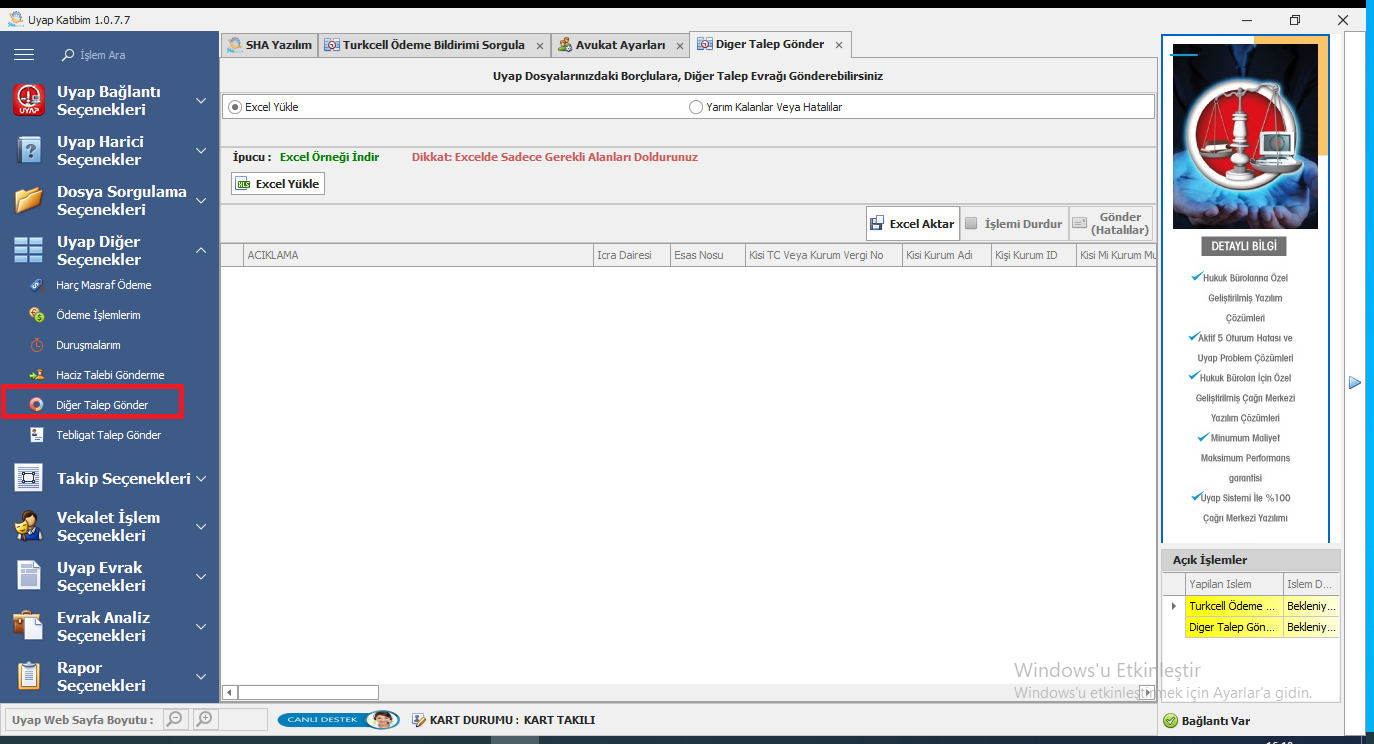Click the Dosya Sorgulama folder icon

[28, 200]
